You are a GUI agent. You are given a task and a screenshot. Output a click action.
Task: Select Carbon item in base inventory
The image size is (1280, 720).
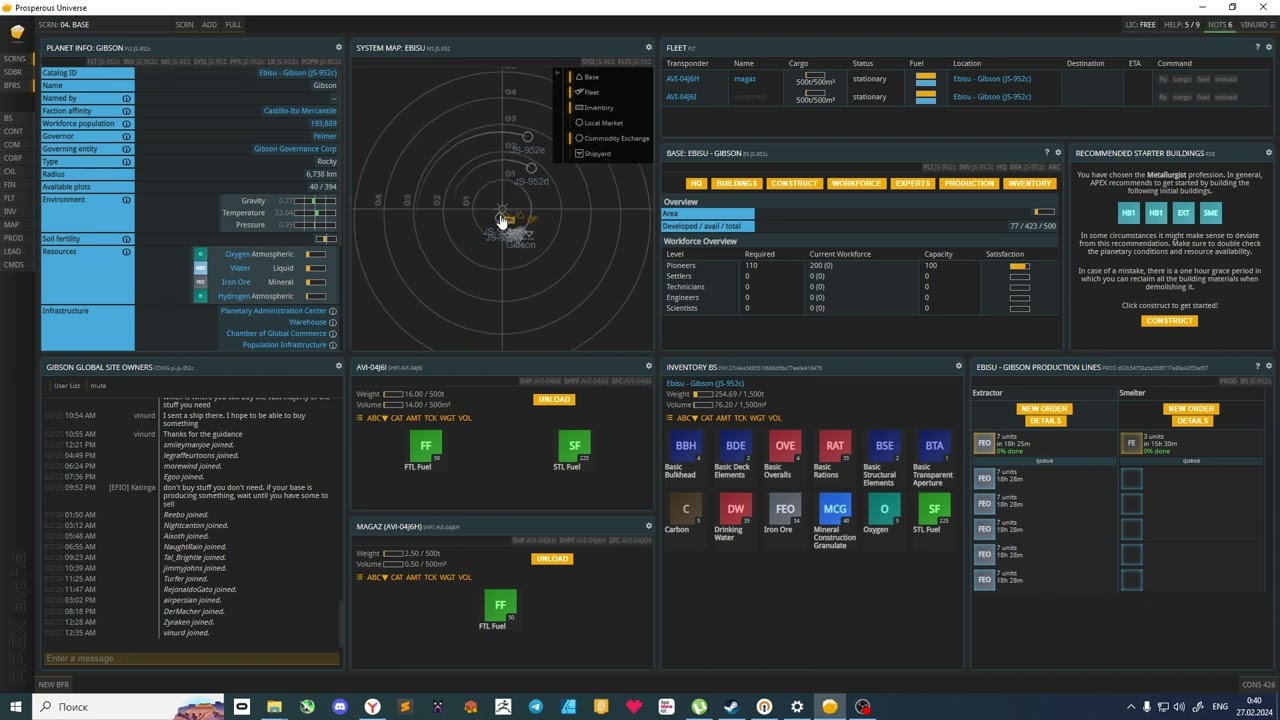coord(686,510)
